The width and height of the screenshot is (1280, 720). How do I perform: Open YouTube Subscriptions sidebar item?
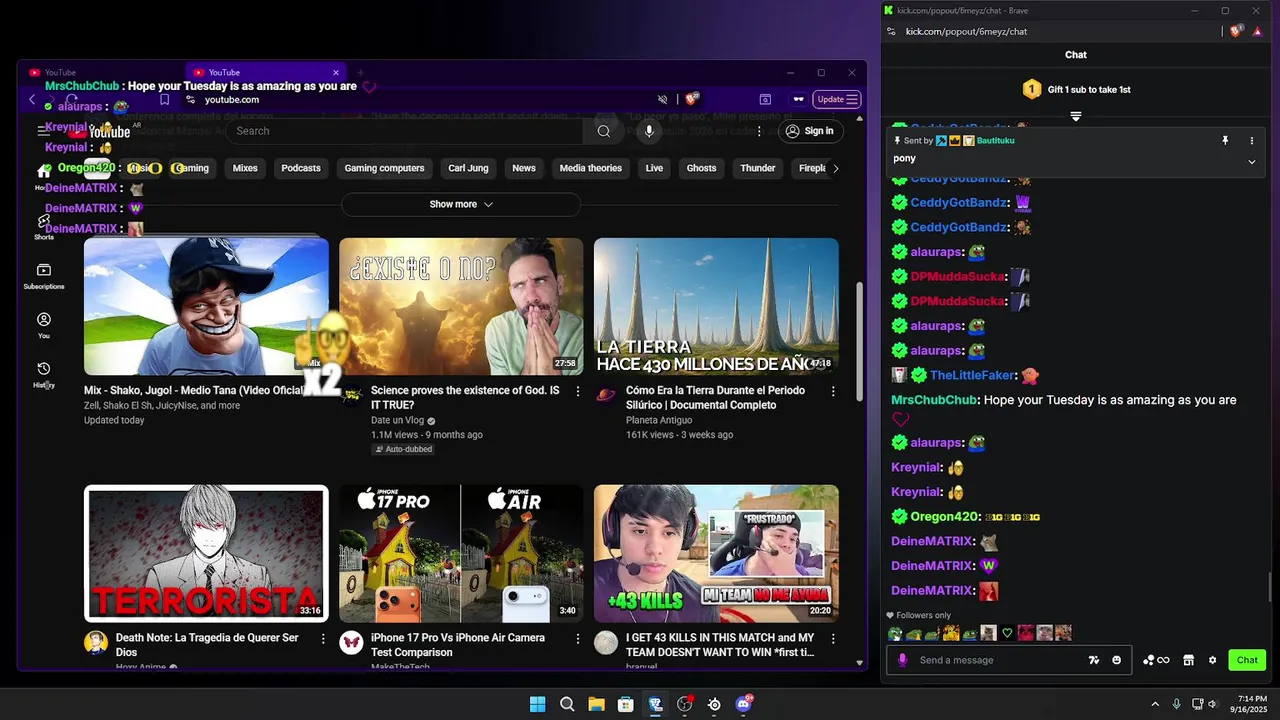pyautogui.click(x=44, y=276)
